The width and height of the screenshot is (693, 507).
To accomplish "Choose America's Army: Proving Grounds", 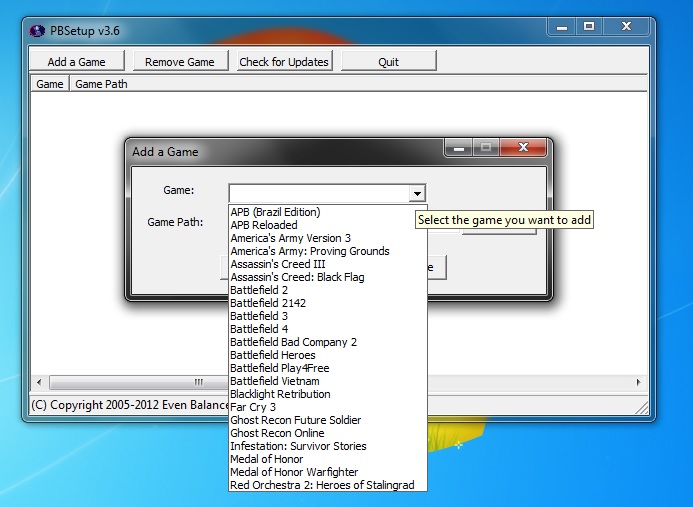I will tap(327, 251).
